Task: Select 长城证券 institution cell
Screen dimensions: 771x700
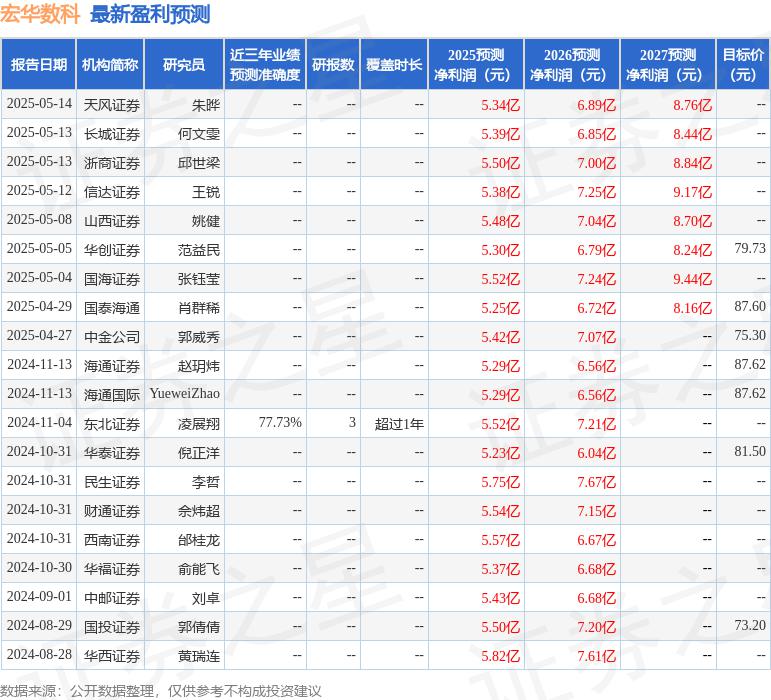Action: point(112,134)
